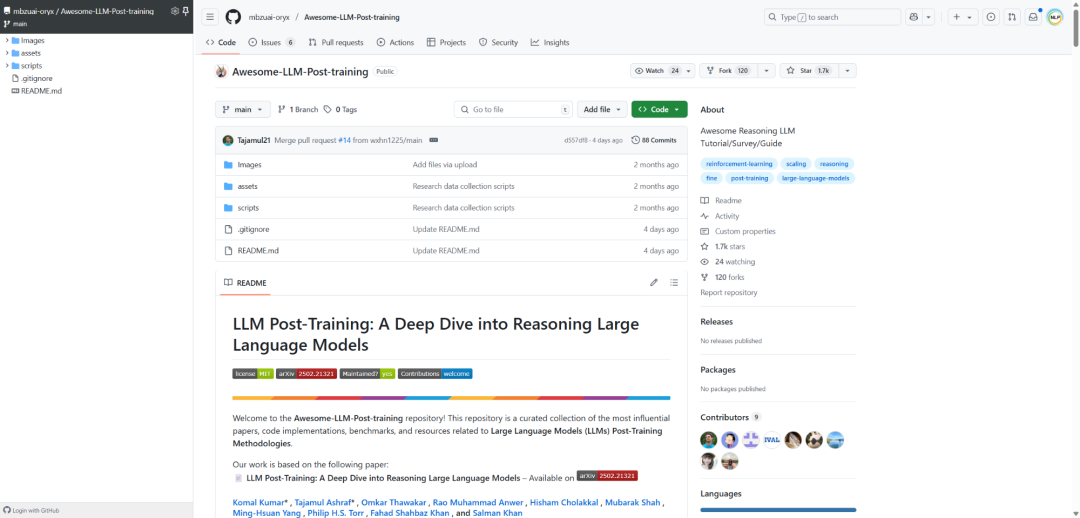The width and height of the screenshot is (1080, 518).
Task: Open pull request #14 link
Action: click(x=344, y=140)
